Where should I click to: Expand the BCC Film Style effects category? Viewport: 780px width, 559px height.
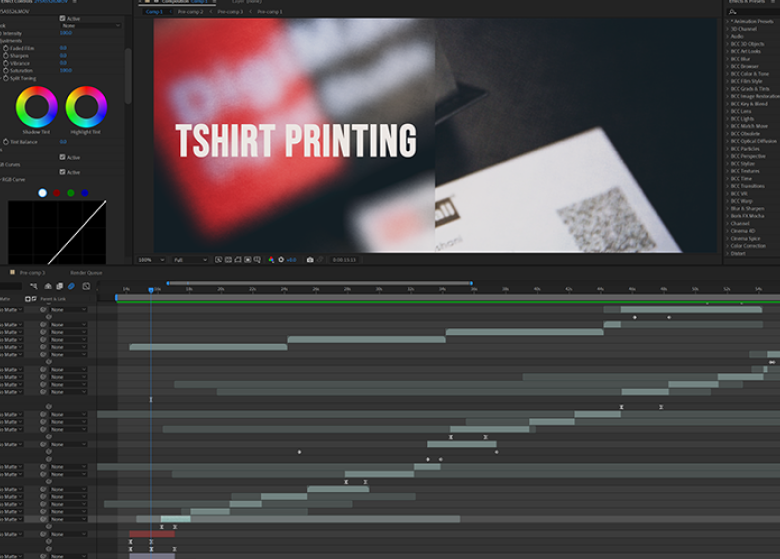point(748,81)
